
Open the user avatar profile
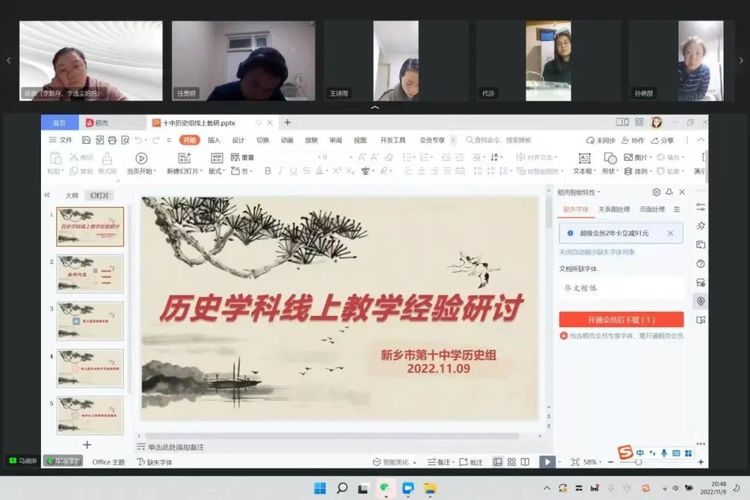click(x=657, y=122)
